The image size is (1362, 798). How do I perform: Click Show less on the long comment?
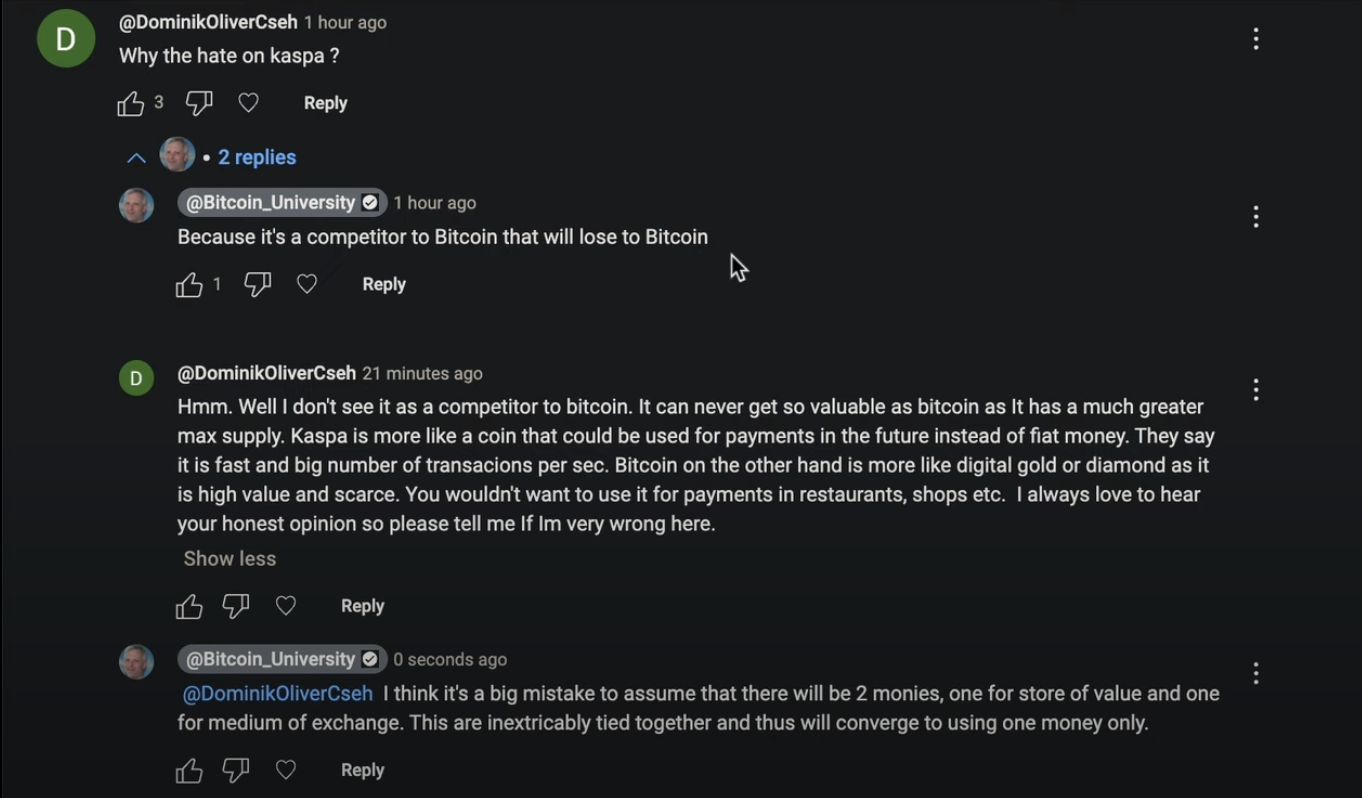229,559
